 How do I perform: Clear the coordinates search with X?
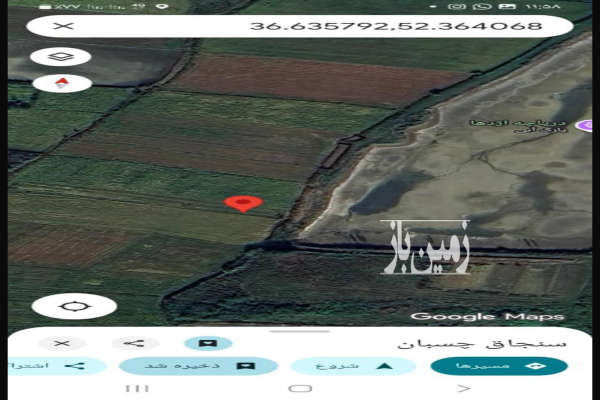(65, 27)
